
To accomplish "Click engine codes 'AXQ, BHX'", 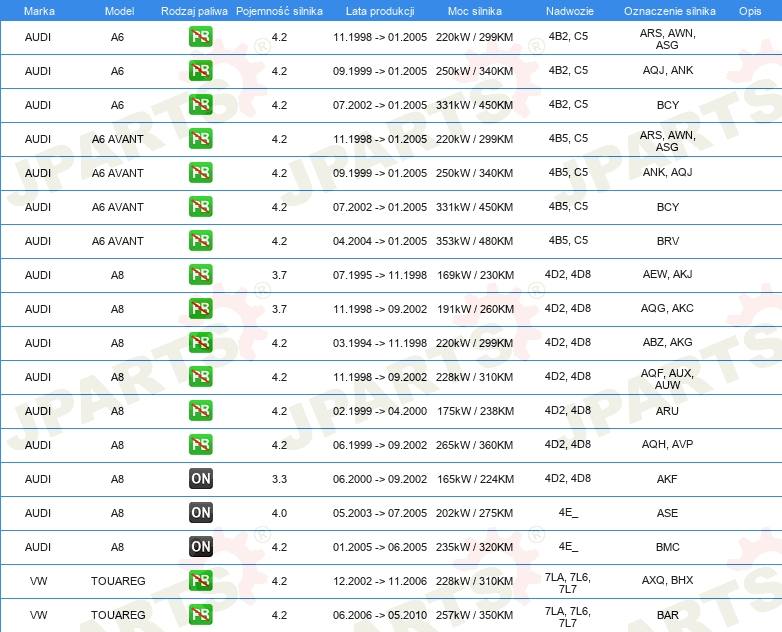I will pos(667,580).
